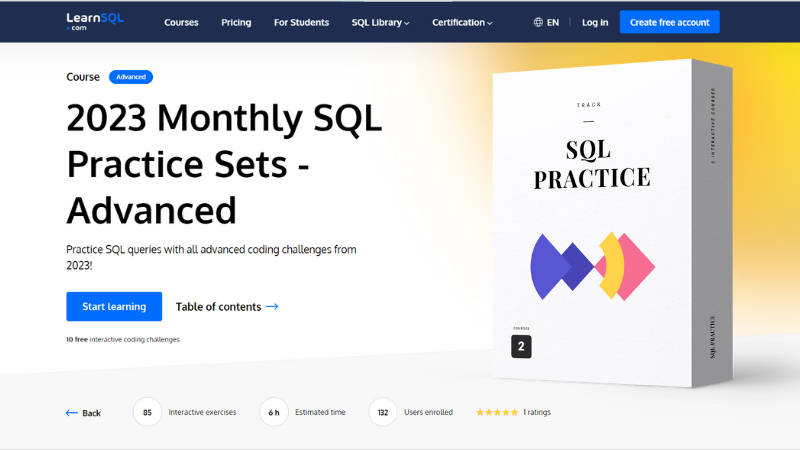The width and height of the screenshot is (800, 450).
Task: Select the EN language option
Action: pos(553,22)
